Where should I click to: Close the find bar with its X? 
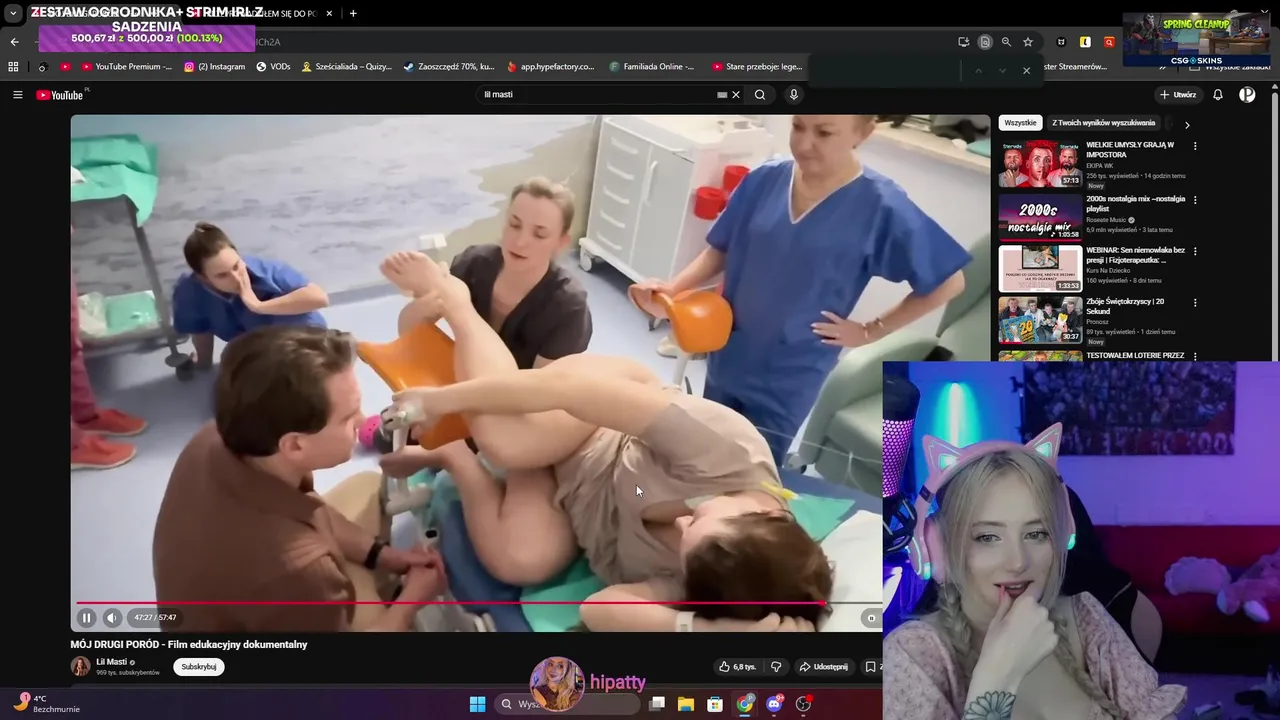point(1026,70)
